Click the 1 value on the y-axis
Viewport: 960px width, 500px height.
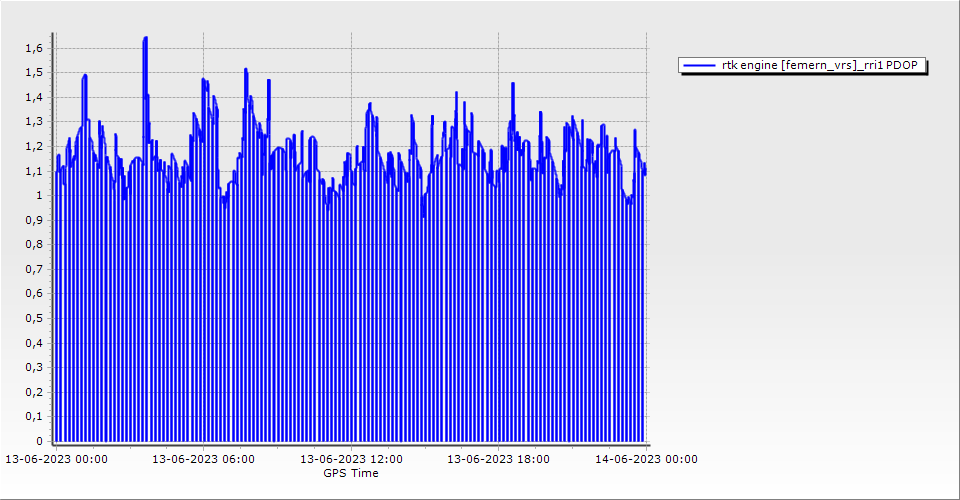39,195
